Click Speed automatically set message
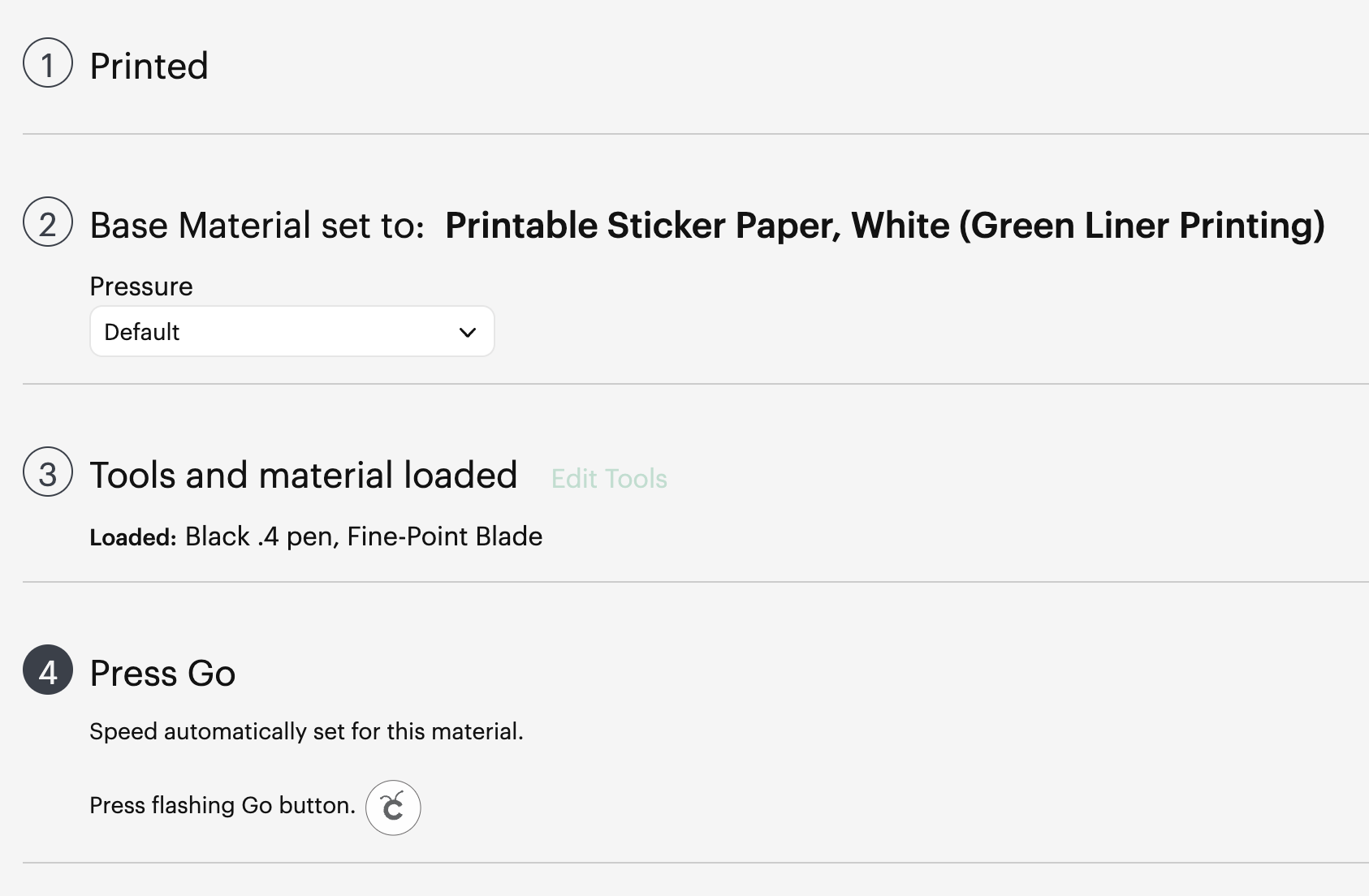Image resolution: width=1369 pixels, height=896 pixels. [x=306, y=731]
